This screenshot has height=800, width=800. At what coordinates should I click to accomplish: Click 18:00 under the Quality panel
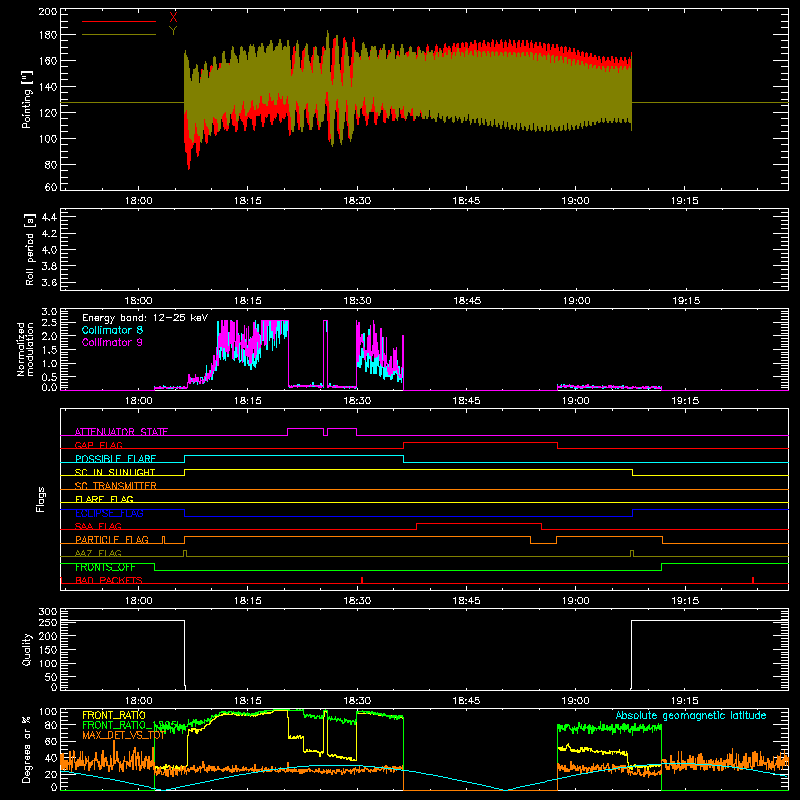click(x=139, y=701)
